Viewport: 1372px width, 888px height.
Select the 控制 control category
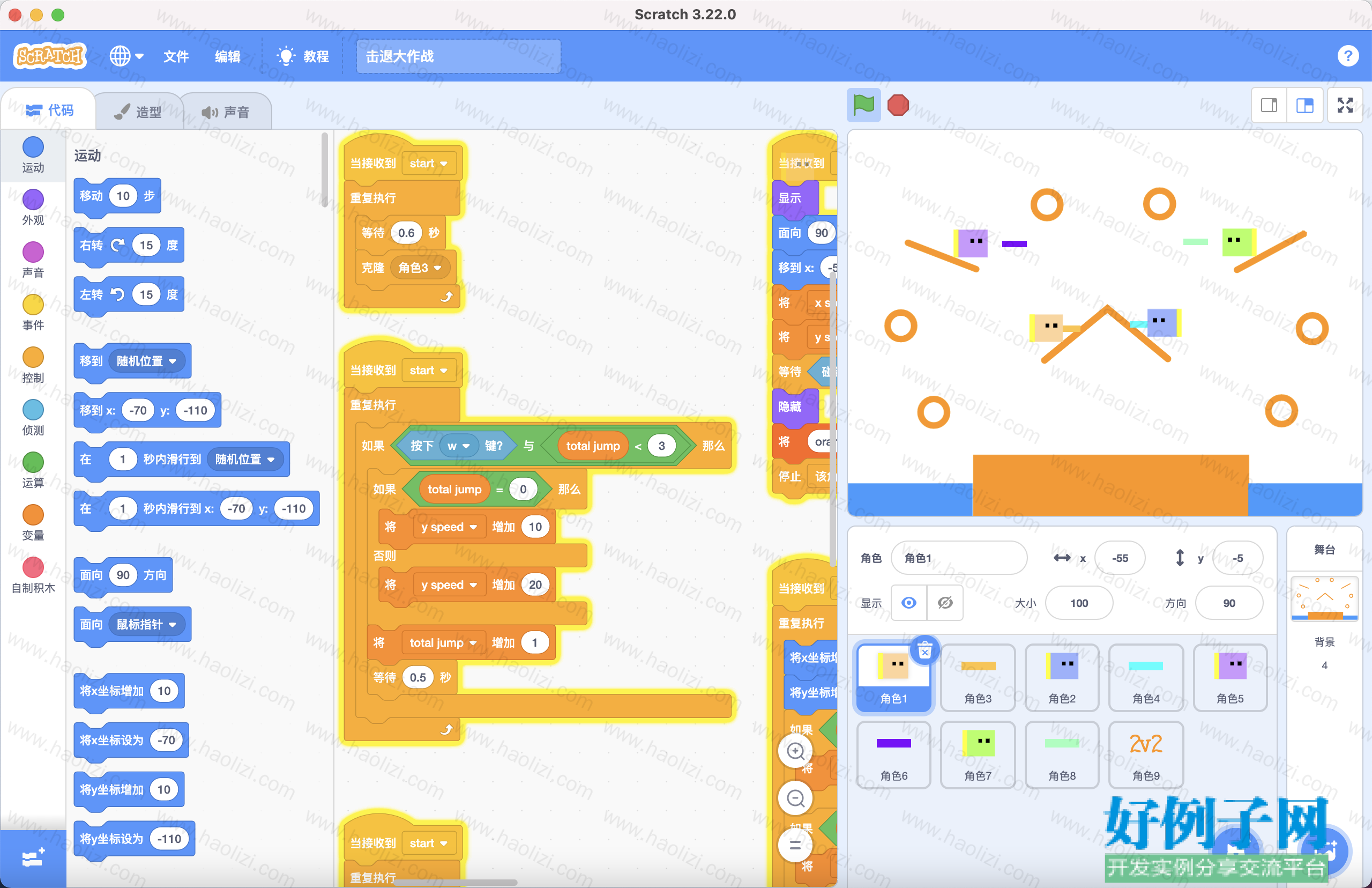click(33, 365)
